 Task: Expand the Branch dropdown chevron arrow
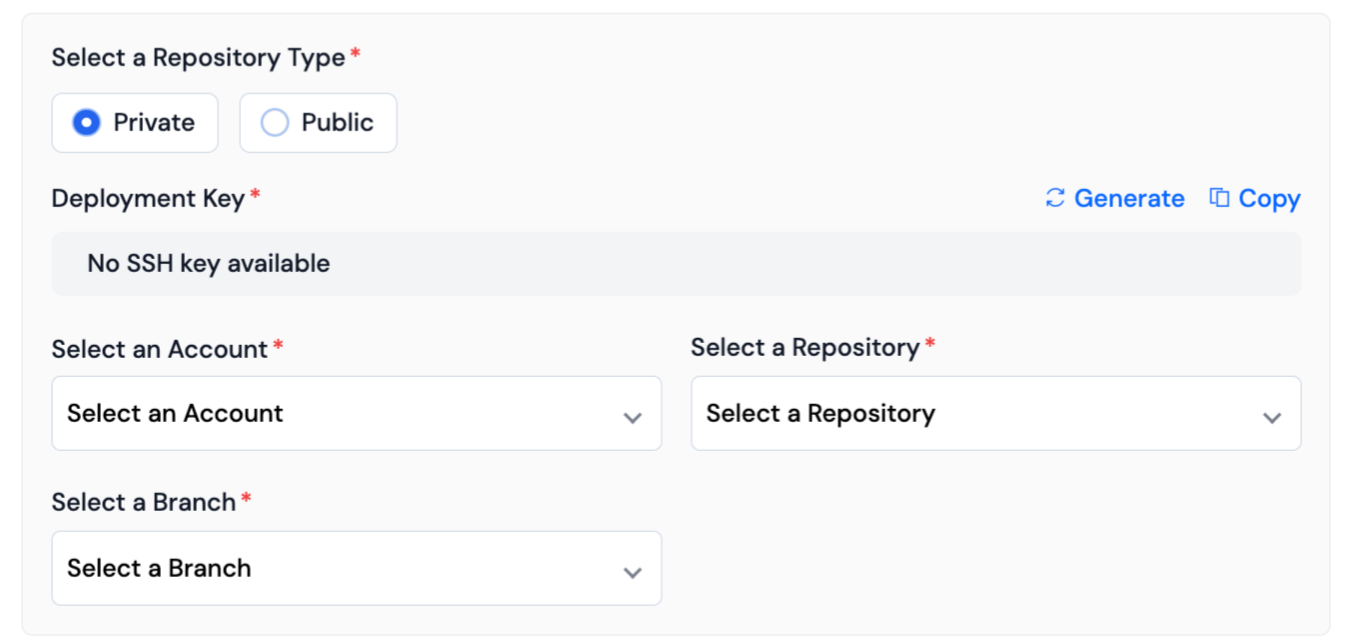tap(632, 572)
